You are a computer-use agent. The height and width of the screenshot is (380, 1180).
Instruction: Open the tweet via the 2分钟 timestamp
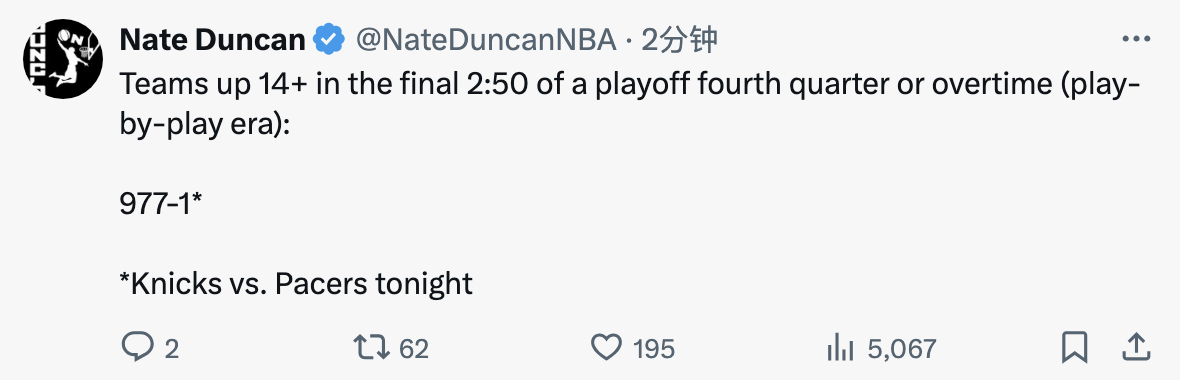pyautogui.click(x=678, y=39)
